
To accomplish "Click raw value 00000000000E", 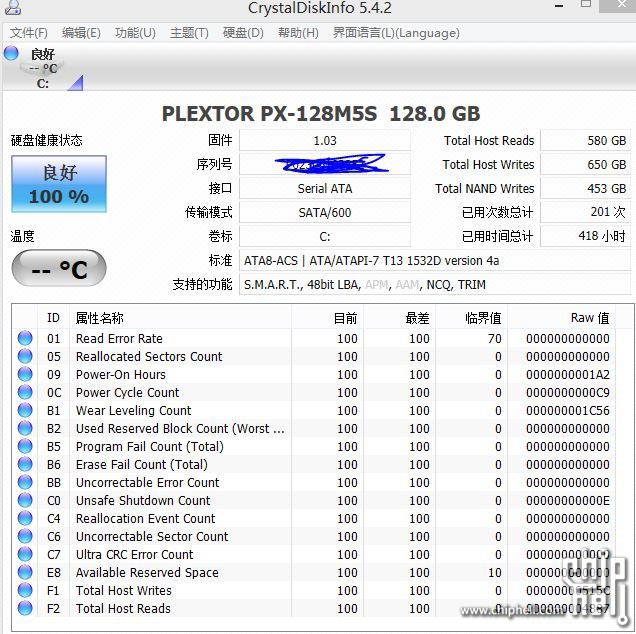I will 568,500.
